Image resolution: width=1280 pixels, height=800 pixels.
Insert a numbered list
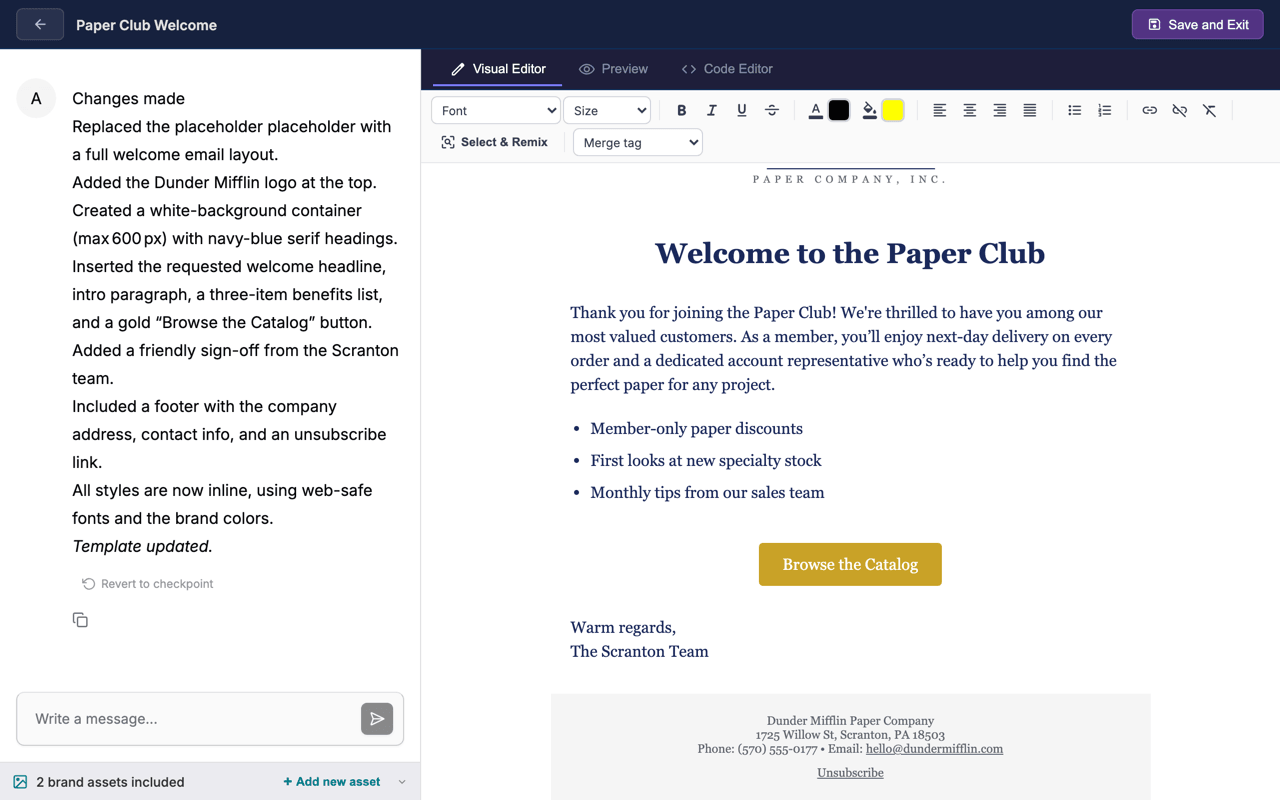1104,111
